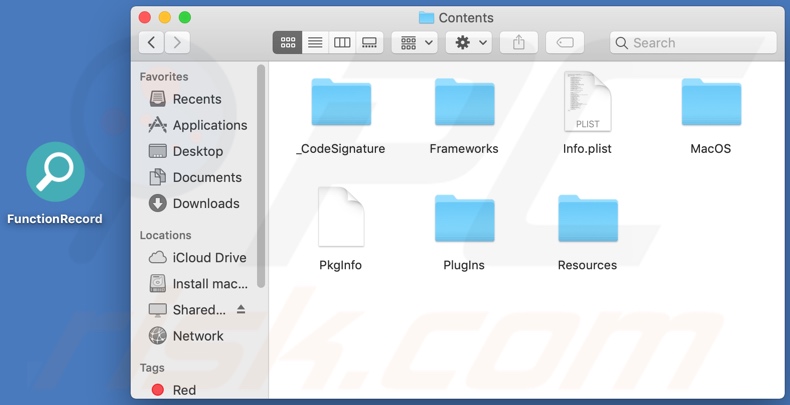Switch to gallery view mode
790x405 pixels.
tap(369, 43)
